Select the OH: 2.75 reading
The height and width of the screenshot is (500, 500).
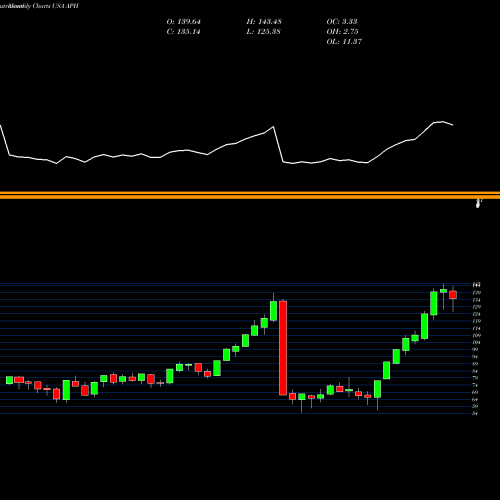(x=342, y=32)
